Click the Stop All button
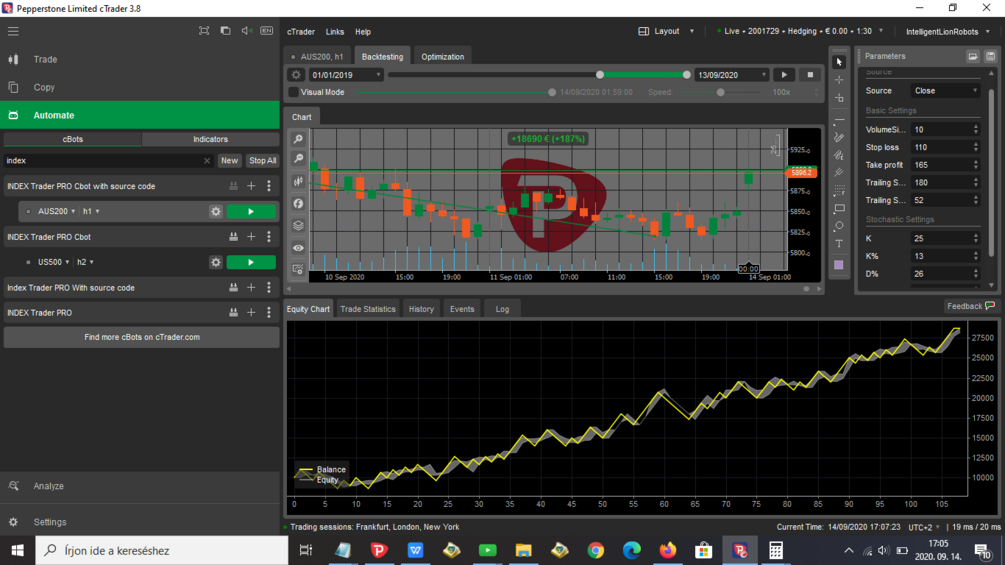The image size is (1005, 565). point(263,161)
